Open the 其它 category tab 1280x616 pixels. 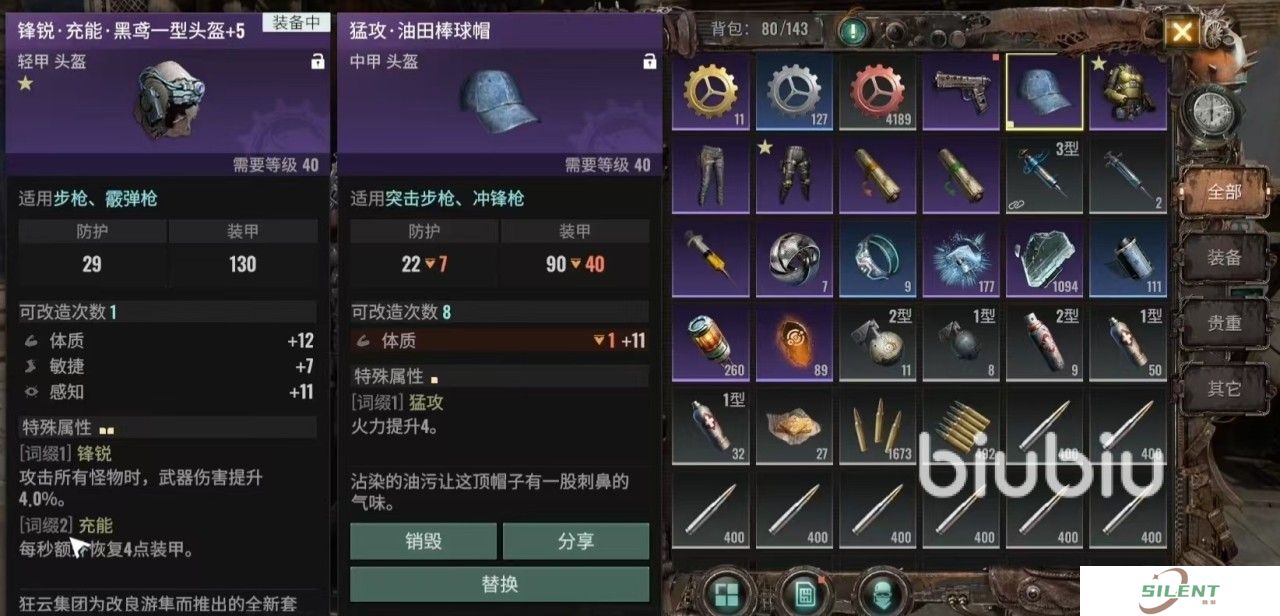1226,388
